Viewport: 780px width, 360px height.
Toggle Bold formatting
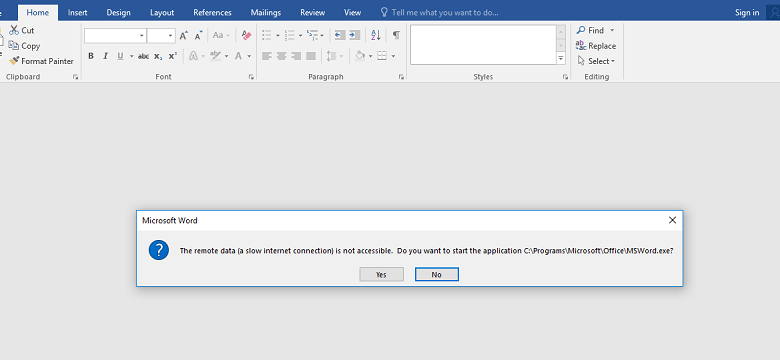[91, 56]
